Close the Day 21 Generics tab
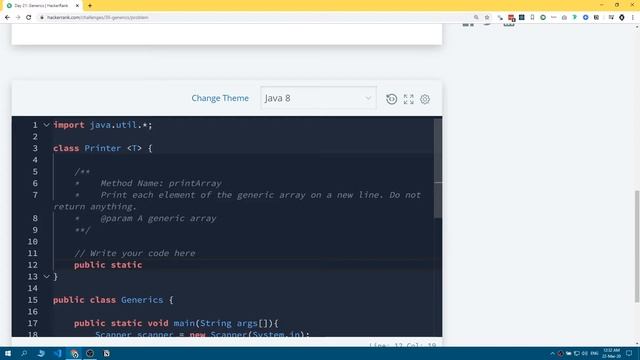The width and height of the screenshot is (640, 360). tap(77, 6)
